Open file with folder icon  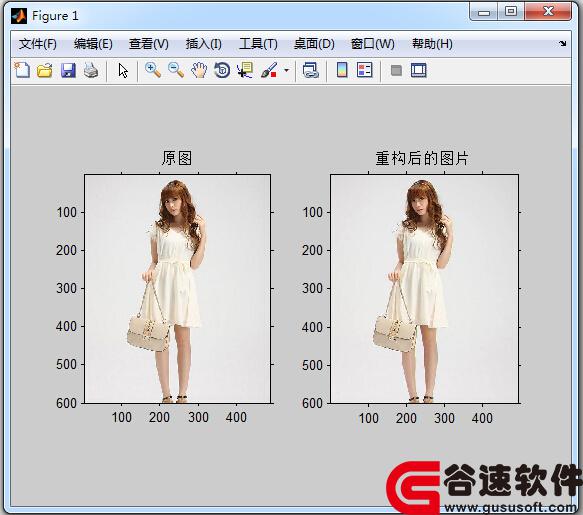(45, 70)
